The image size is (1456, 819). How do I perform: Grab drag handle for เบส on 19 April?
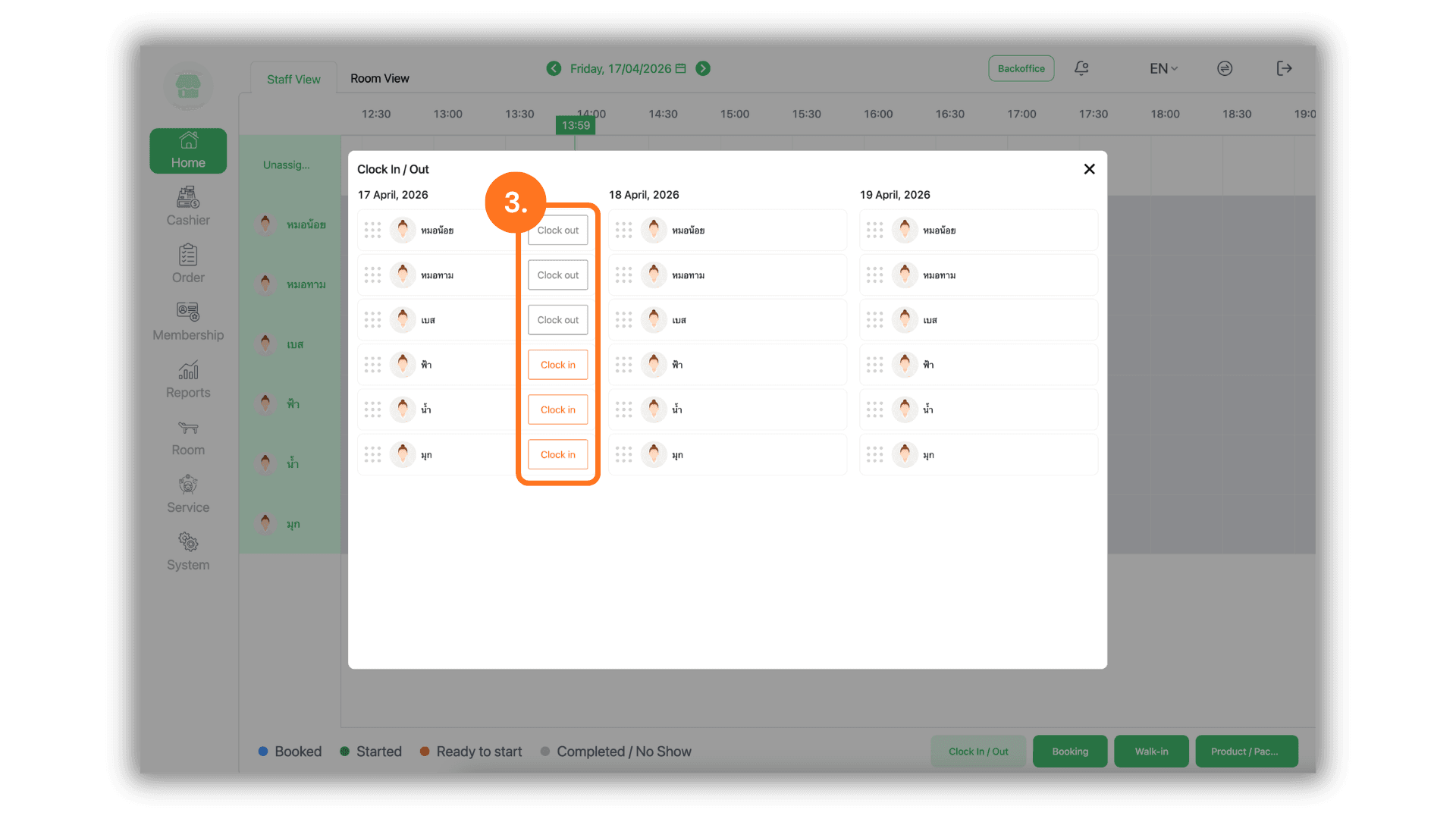tap(874, 319)
